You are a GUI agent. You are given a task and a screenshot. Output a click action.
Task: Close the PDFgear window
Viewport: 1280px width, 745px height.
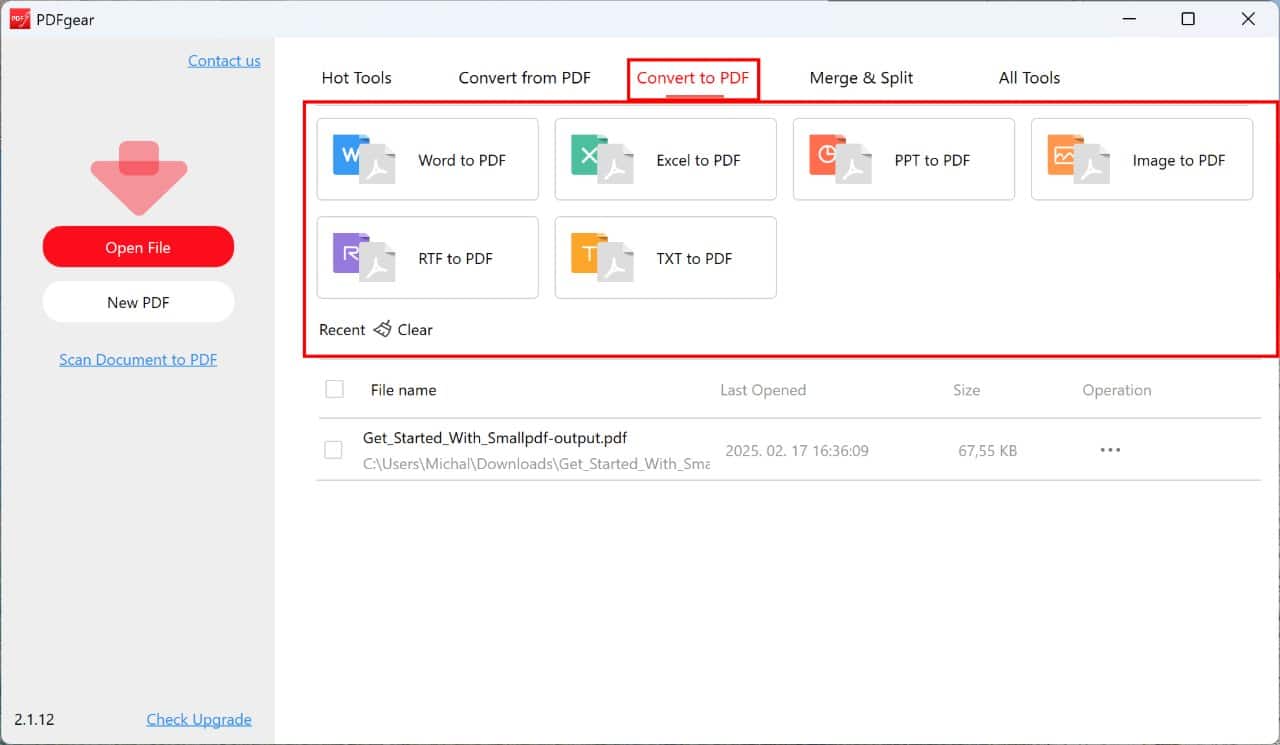click(1248, 19)
